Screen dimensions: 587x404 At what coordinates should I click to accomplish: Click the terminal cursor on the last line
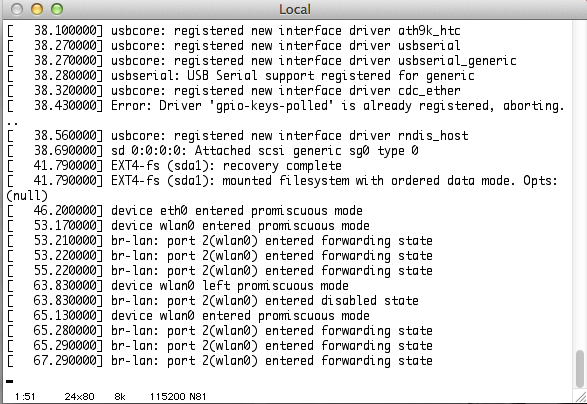pyautogui.click(x=10, y=382)
